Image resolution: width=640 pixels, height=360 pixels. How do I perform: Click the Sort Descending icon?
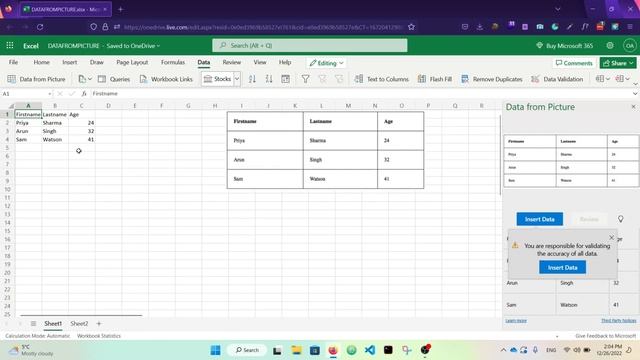(269, 79)
